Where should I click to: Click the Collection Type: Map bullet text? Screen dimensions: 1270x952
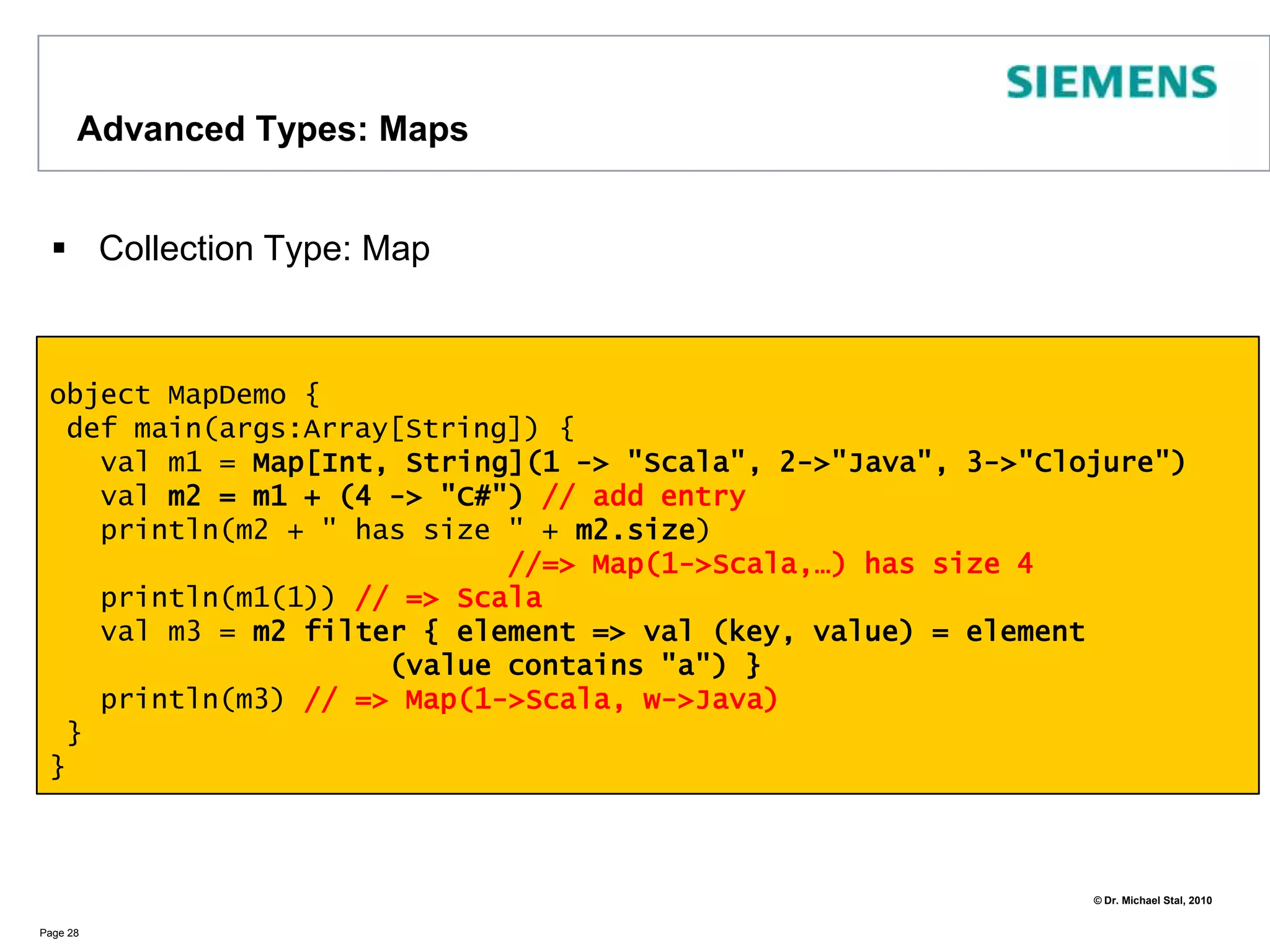click(264, 249)
